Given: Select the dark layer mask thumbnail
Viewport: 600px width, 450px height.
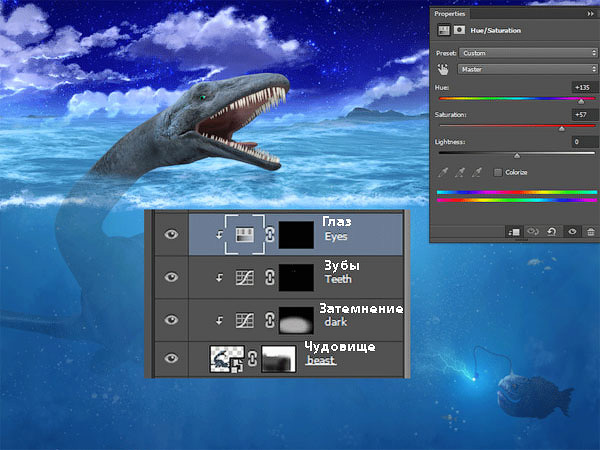Looking at the screenshot, I should point(296,320).
